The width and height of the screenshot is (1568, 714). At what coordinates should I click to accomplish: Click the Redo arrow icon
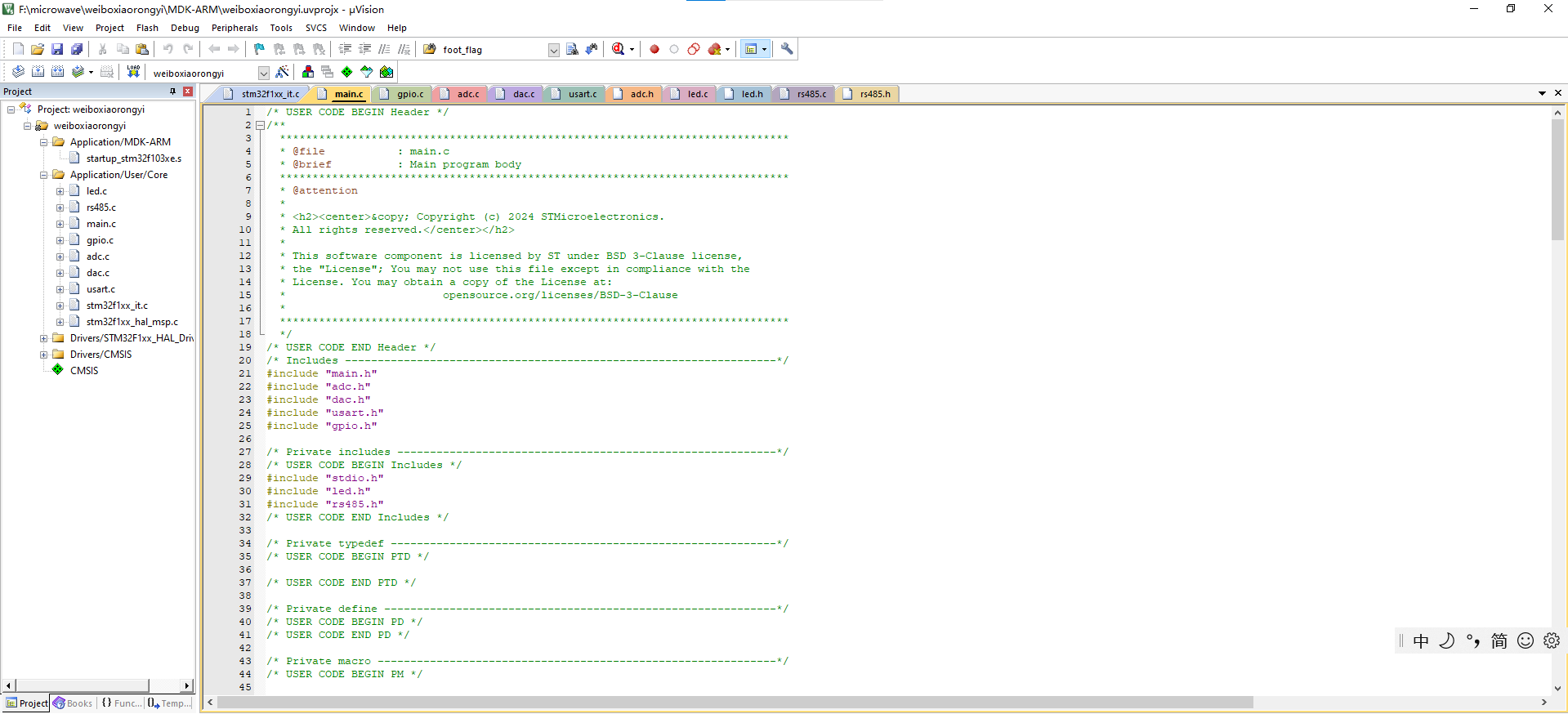(188, 49)
